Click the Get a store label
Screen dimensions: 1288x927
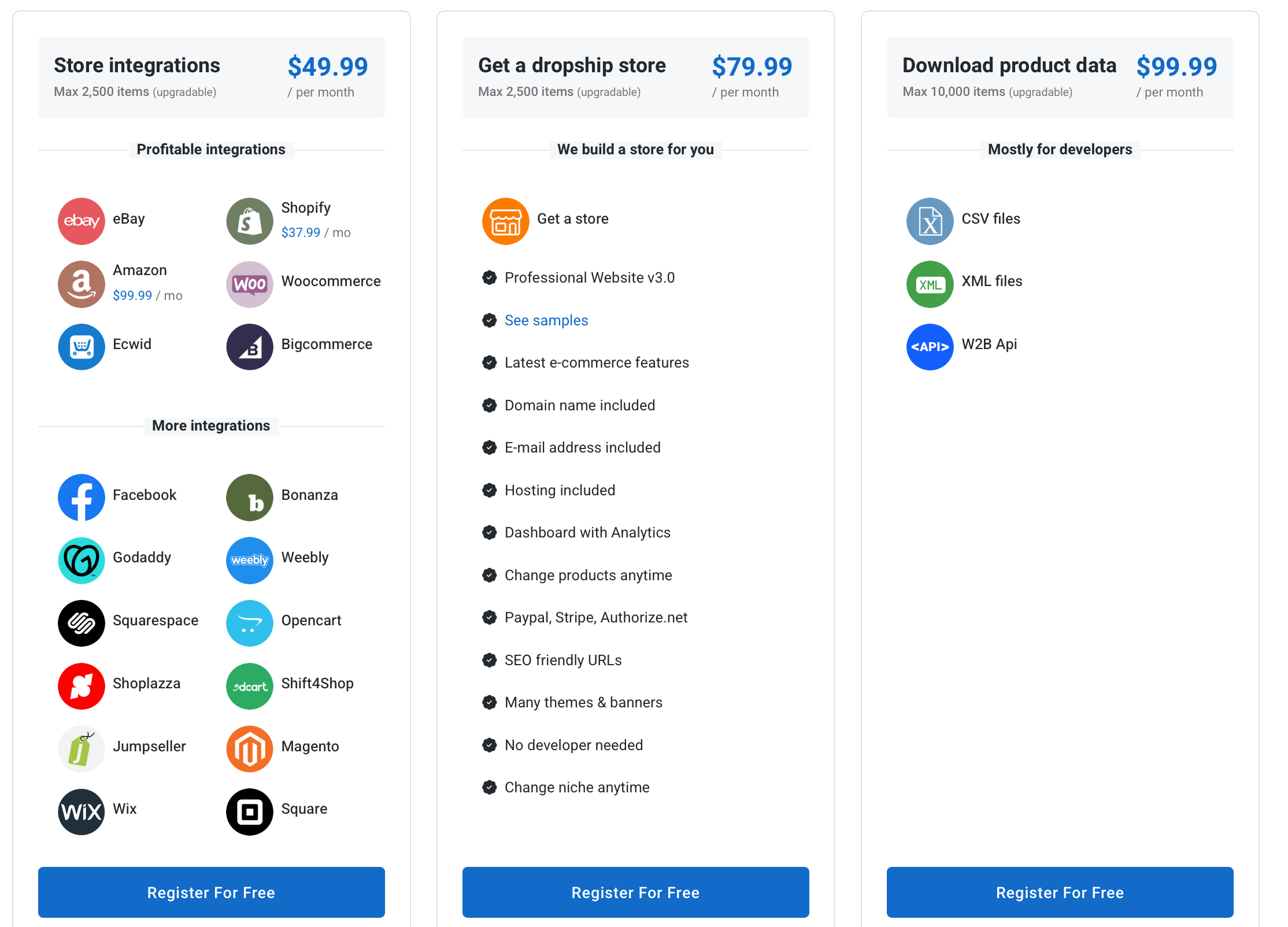coord(573,218)
